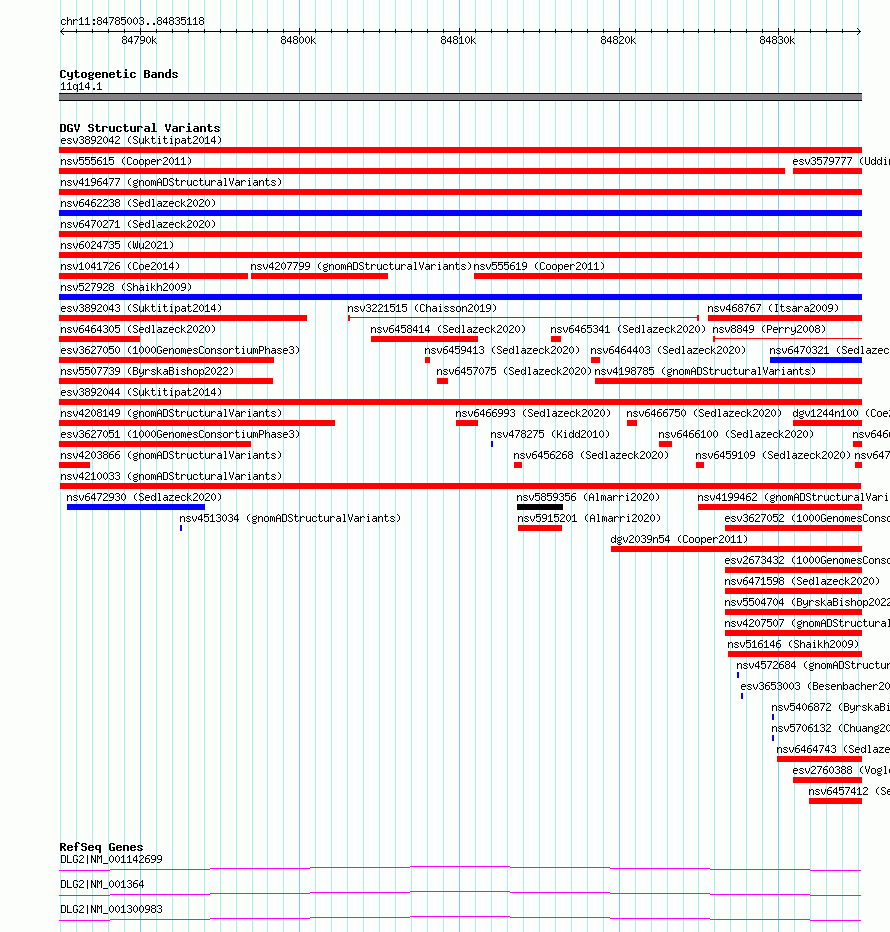Open nsv4208149 gnomADStructuralVariants variant

(x=171, y=413)
